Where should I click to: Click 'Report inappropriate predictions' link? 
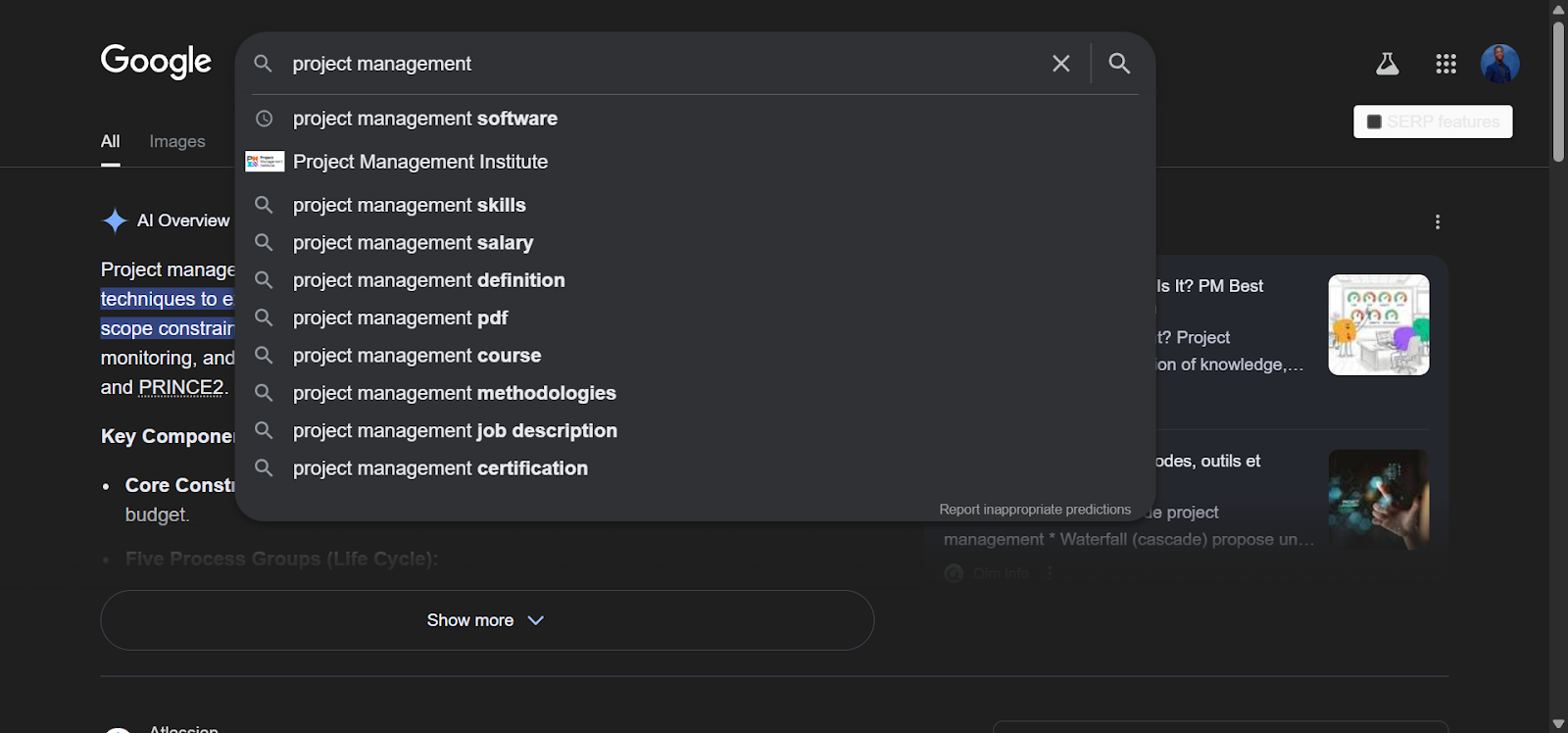pyautogui.click(x=1035, y=510)
